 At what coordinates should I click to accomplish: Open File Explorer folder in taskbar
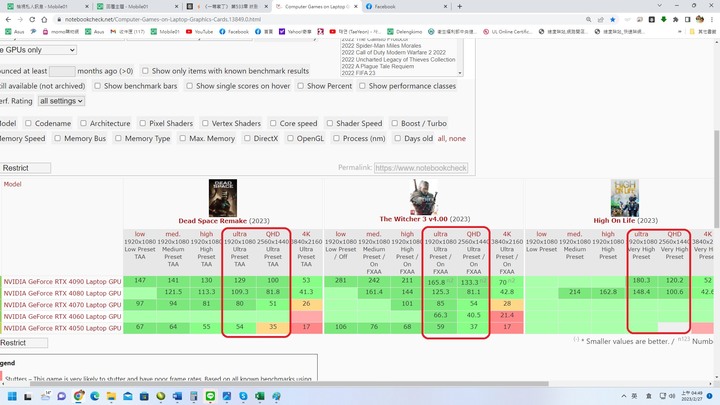[x=111, y=396]
